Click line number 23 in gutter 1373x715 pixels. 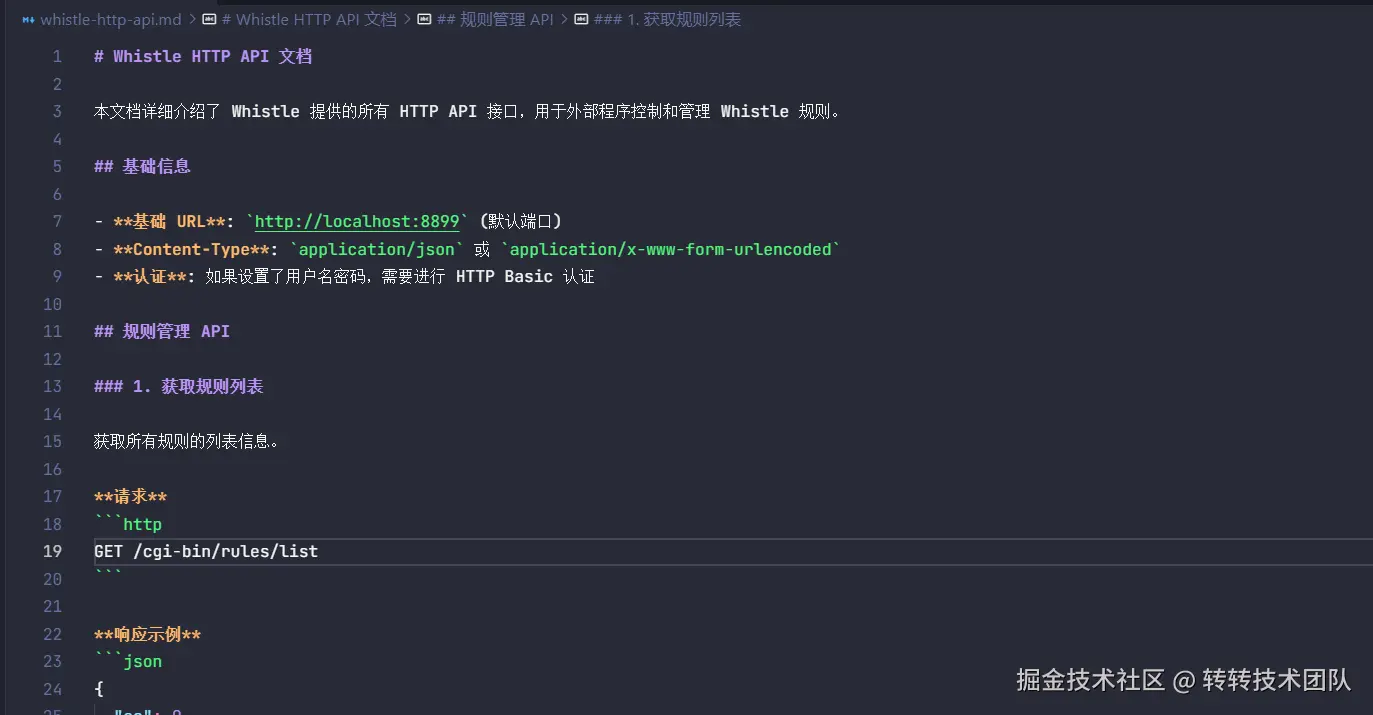click(52, 661)
